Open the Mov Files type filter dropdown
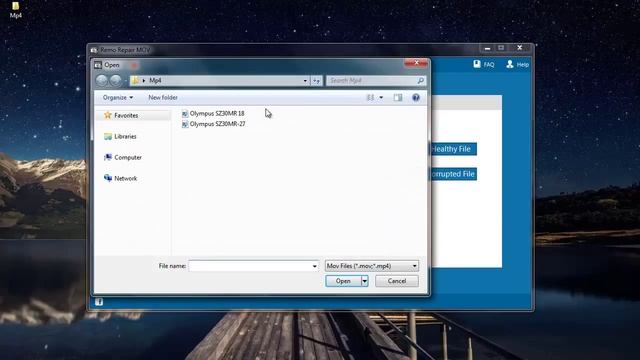This screenshot has height=360, width=640. pos(371,266)
